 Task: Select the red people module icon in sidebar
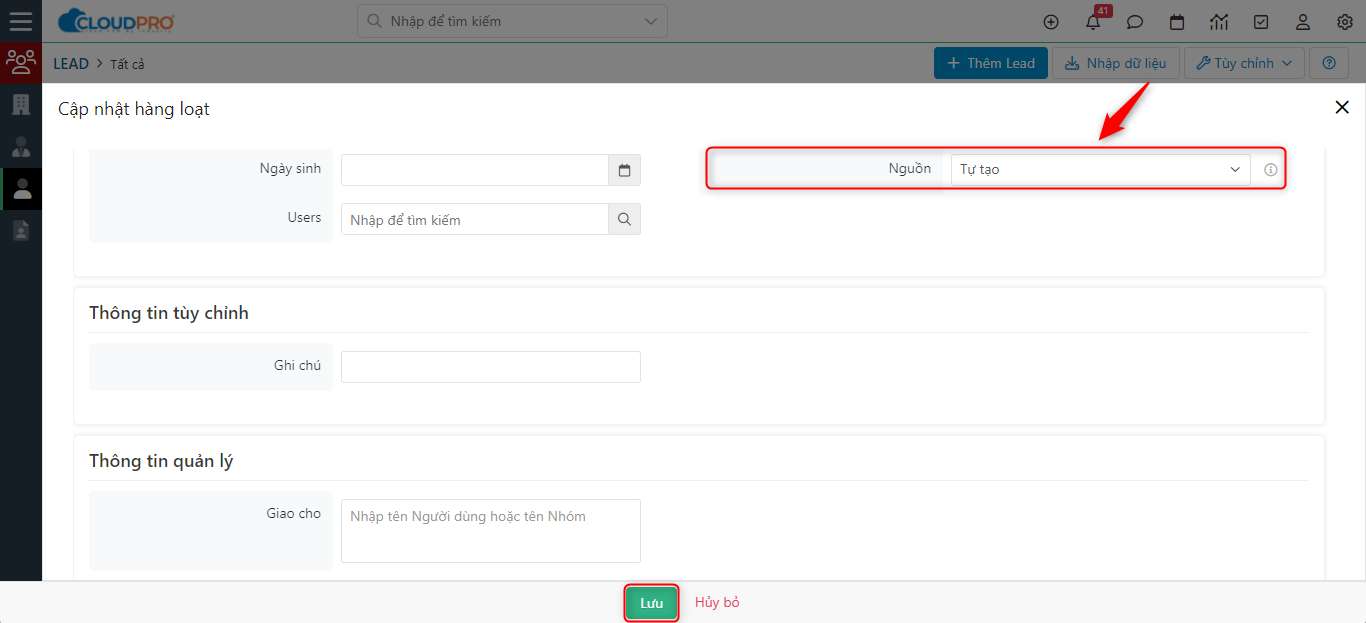coord(20,62)
